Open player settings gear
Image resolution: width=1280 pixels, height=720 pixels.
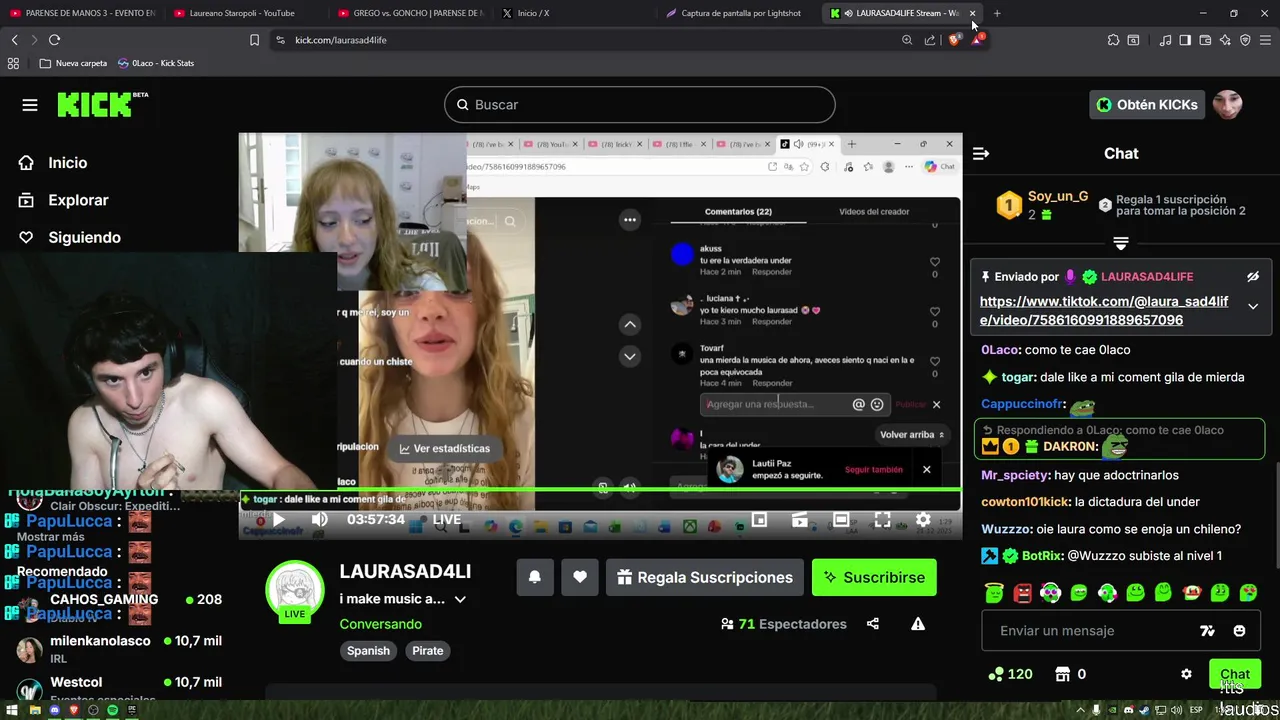(923, 520)
